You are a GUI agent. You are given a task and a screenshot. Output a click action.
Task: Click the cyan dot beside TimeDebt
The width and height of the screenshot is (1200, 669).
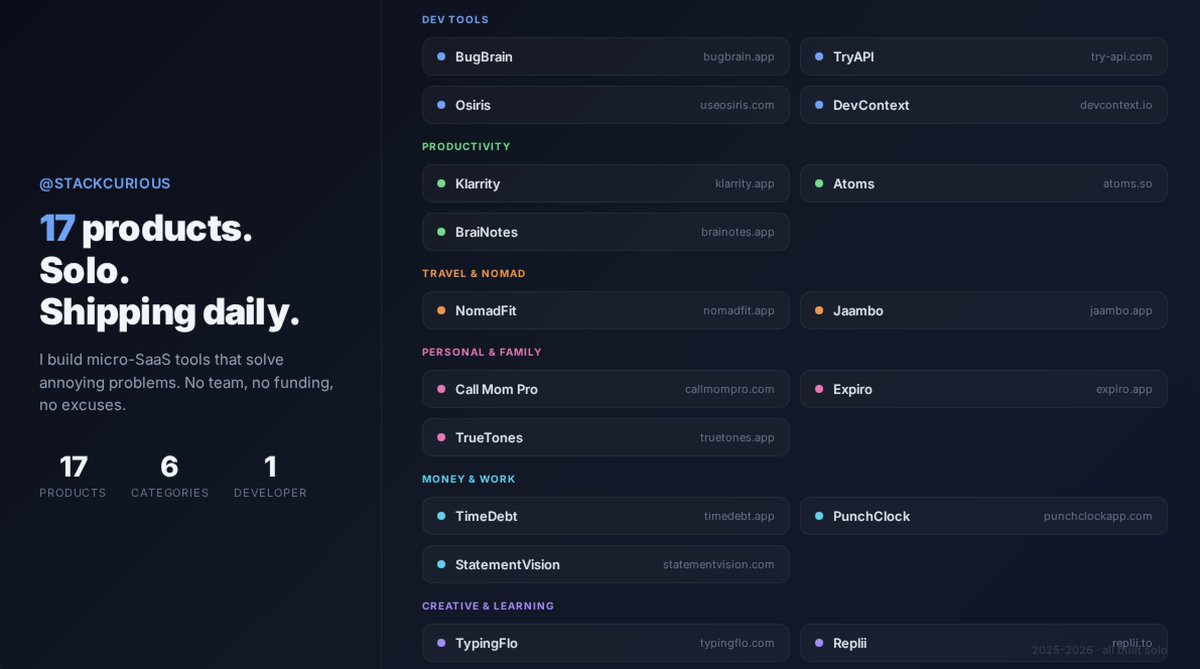441,516
